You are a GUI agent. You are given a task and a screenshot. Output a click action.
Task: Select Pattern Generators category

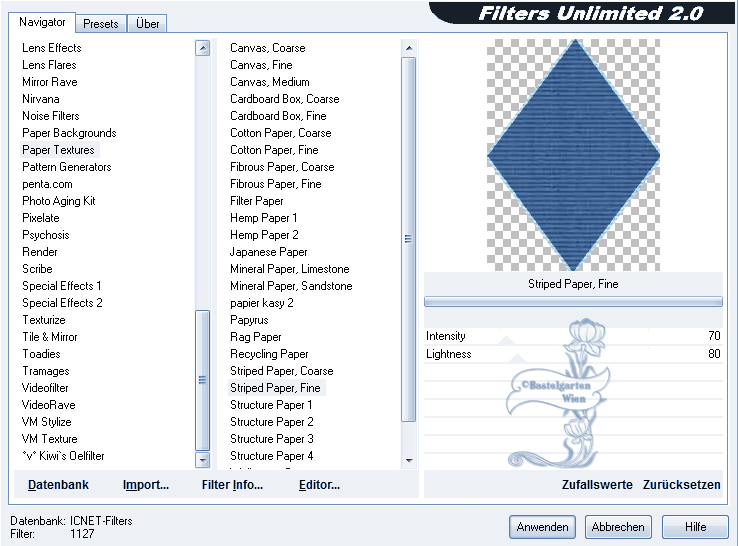pos(67,167)
